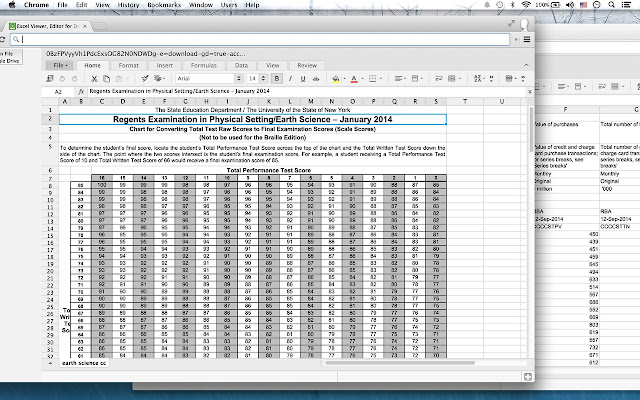Open the clear formatting dropdown arrow
This screenshot has height=400, width=640.
pyautogui.click(x=164, y=78)
